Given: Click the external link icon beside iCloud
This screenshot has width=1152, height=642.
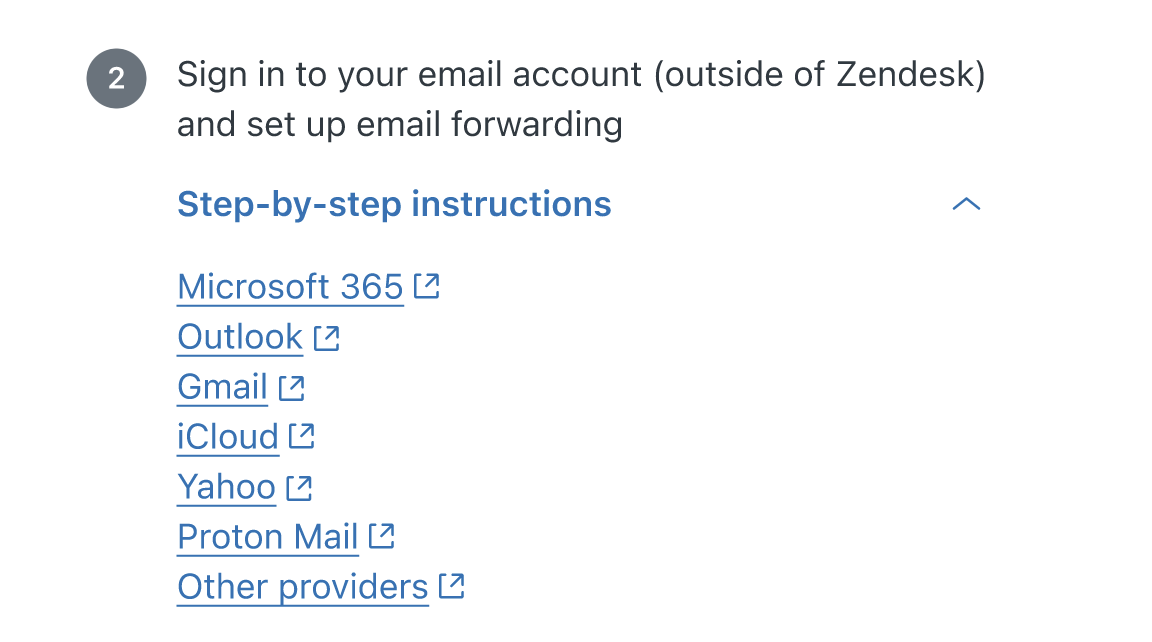Looking at the screenshot, I should (x=302, y=436).
